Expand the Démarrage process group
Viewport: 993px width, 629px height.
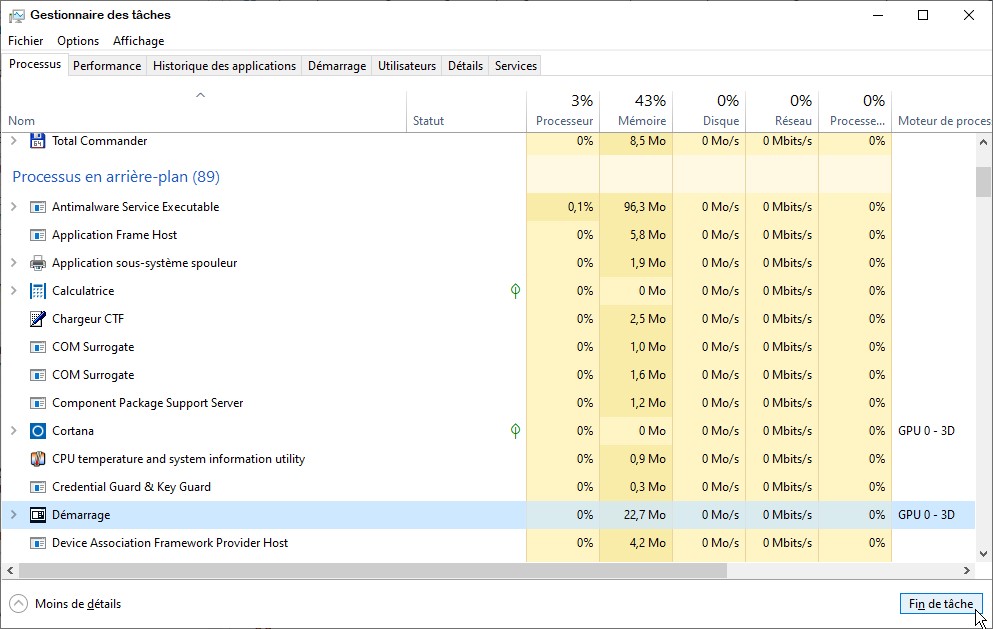13,515
